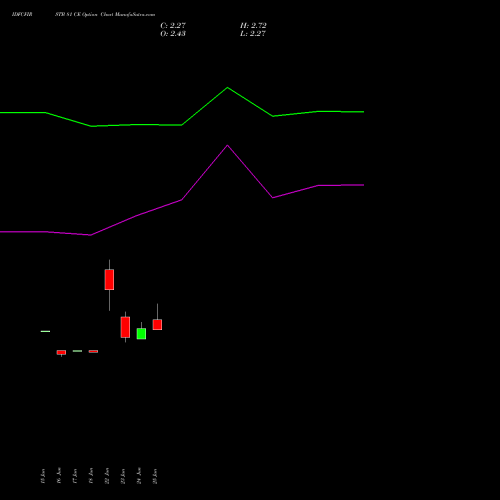Click the low value L: 2.27
Viewport: 500px width, 500px height.
pyautogui.click(x=253, y=33)
